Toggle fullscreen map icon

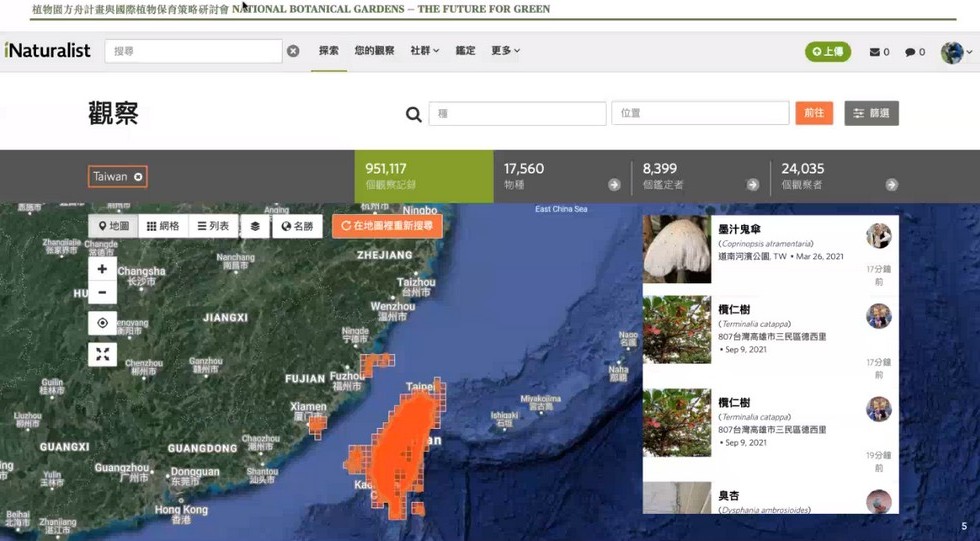[x=102, y=354]
